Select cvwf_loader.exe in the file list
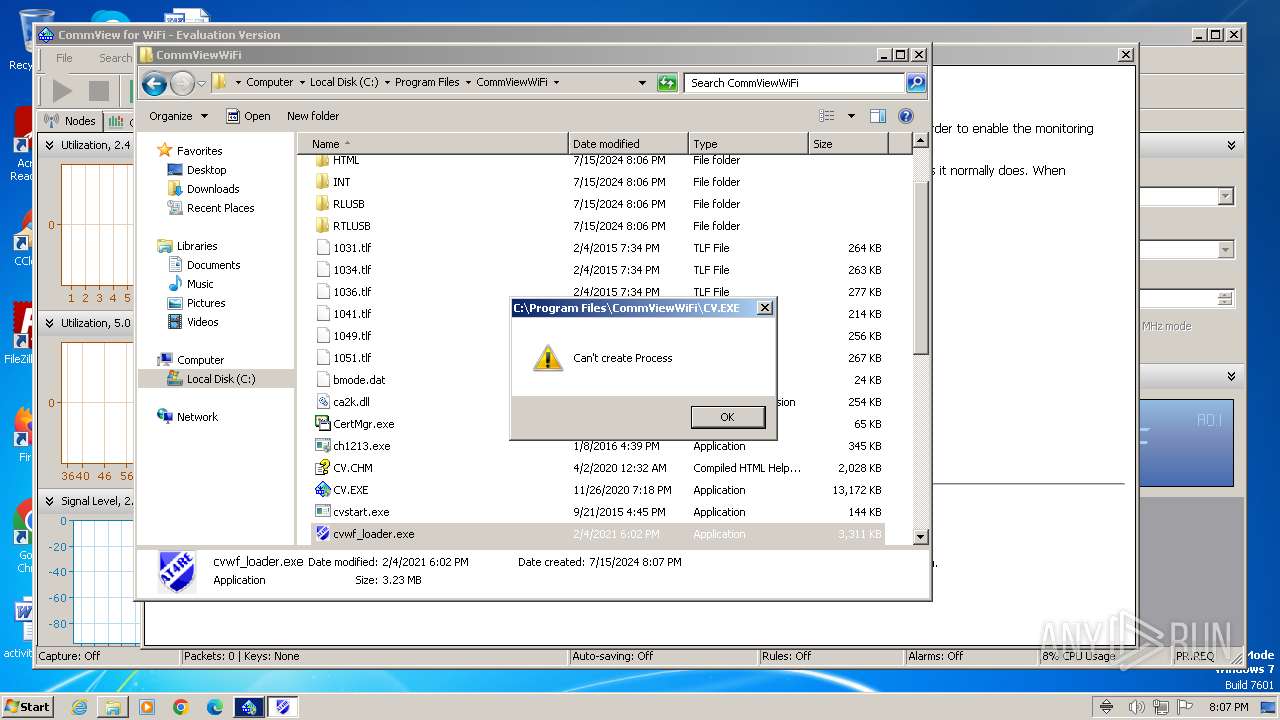1280x720 pixels. [x=373, y=534]
